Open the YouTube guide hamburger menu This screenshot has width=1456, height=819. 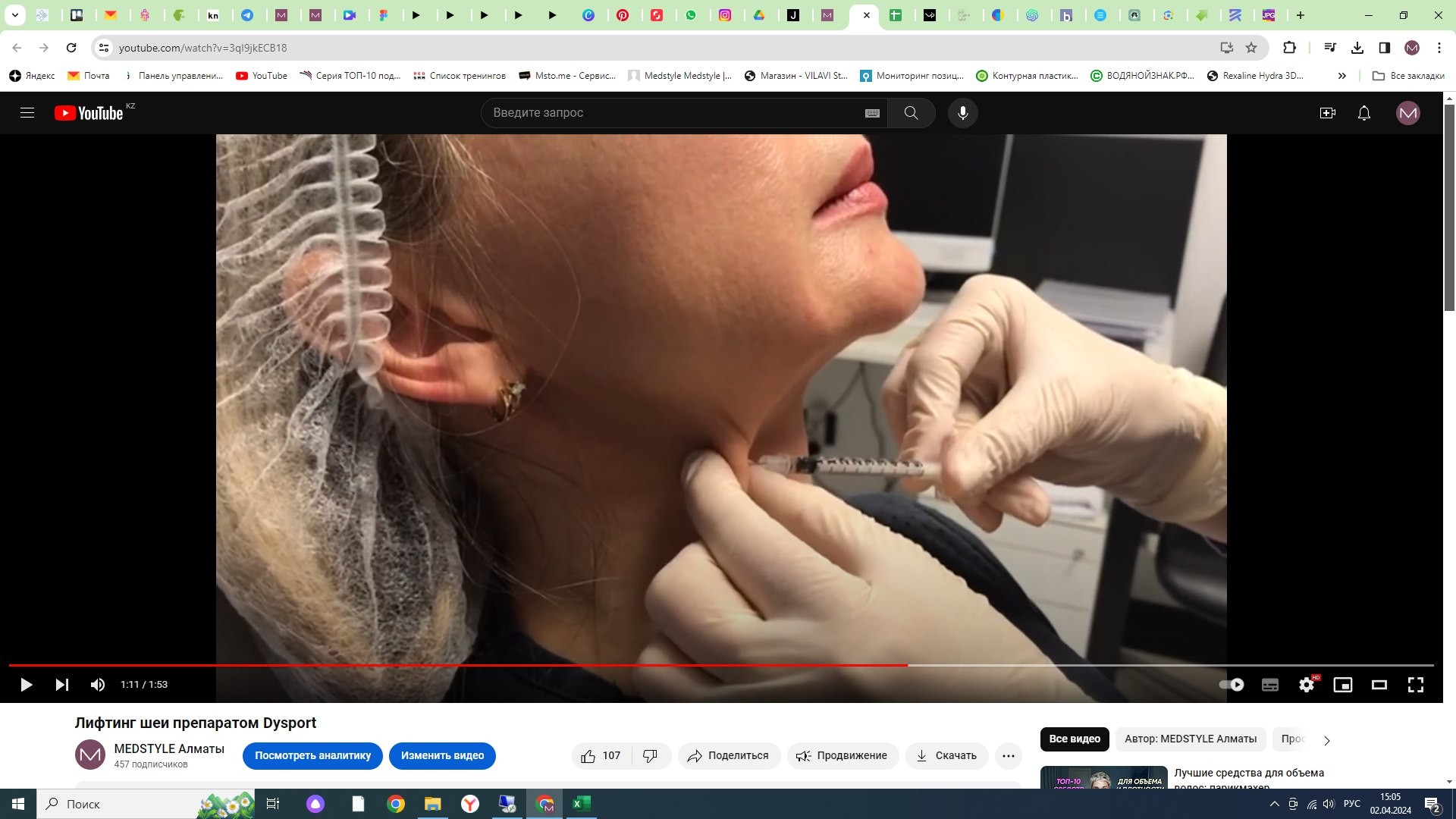tap(27, 113)
